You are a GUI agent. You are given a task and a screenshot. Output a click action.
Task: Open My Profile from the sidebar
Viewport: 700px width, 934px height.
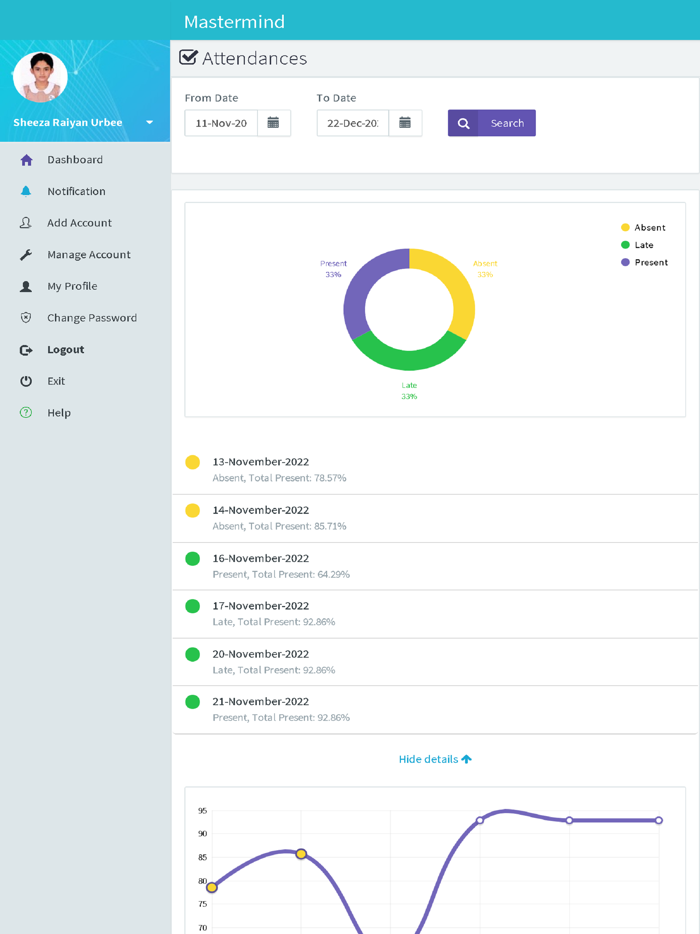[72, 286]
